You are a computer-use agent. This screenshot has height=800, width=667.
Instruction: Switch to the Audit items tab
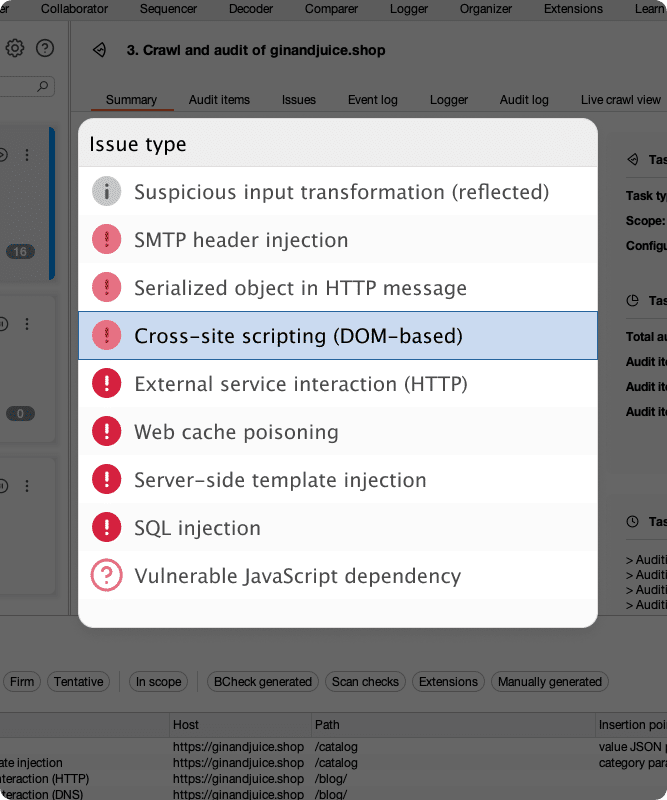(x=219, y=100)
